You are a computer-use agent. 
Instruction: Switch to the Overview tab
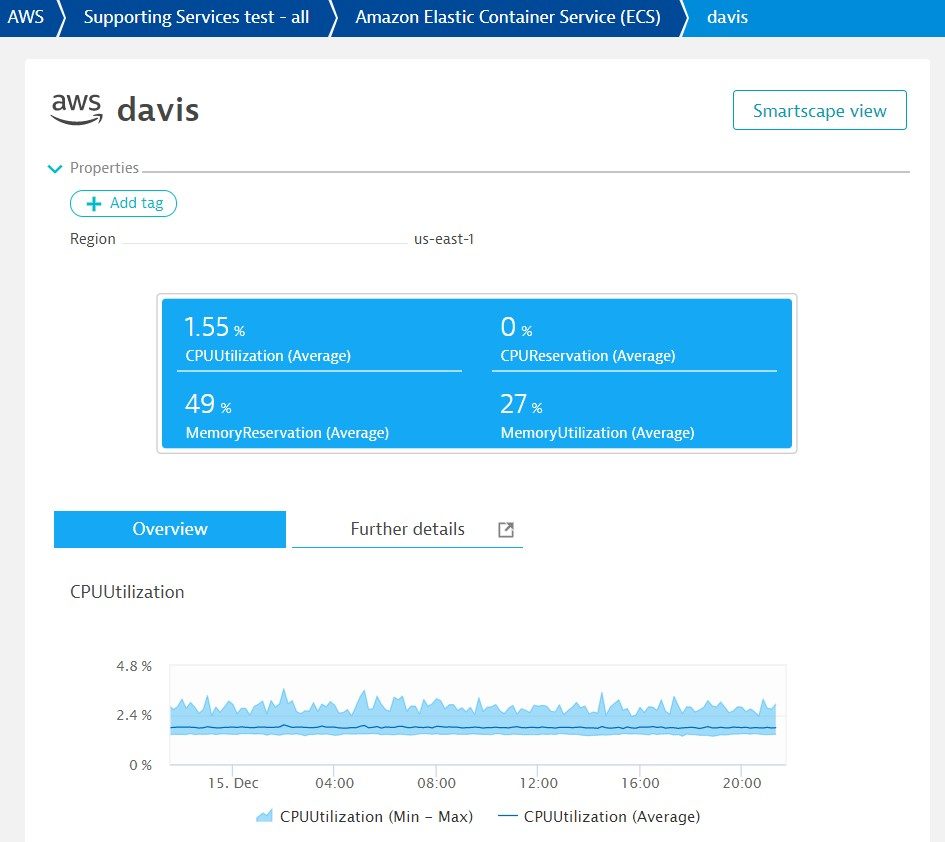click(170, 529)
